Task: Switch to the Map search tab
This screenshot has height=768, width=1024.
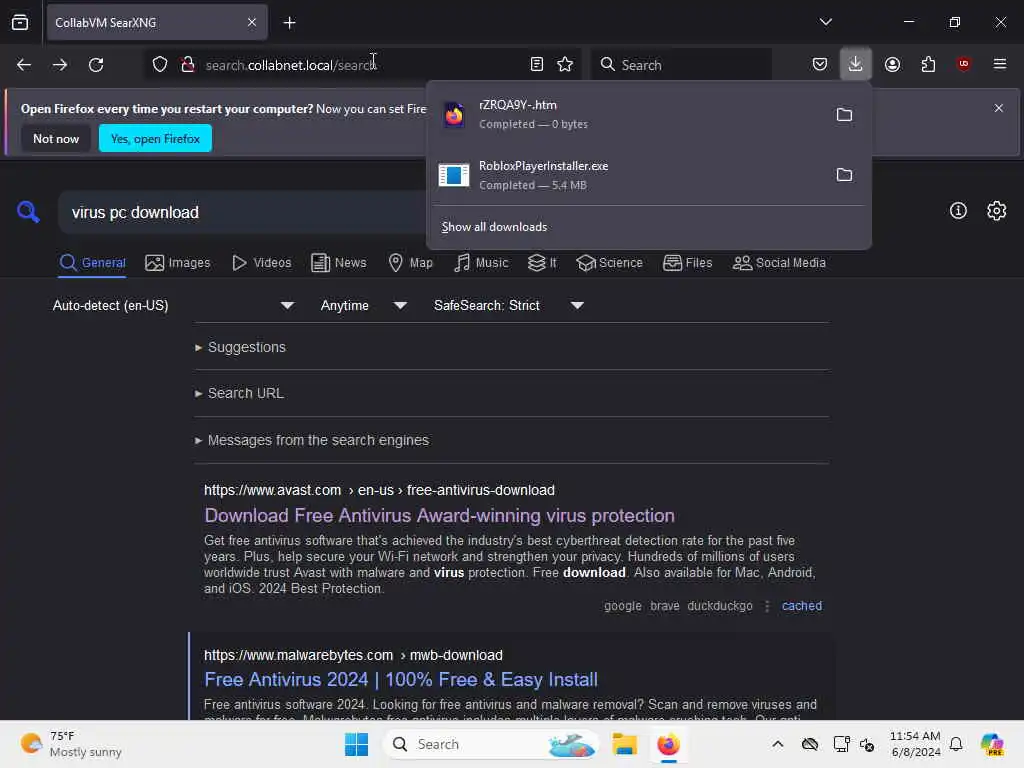Action: (411, 263)
